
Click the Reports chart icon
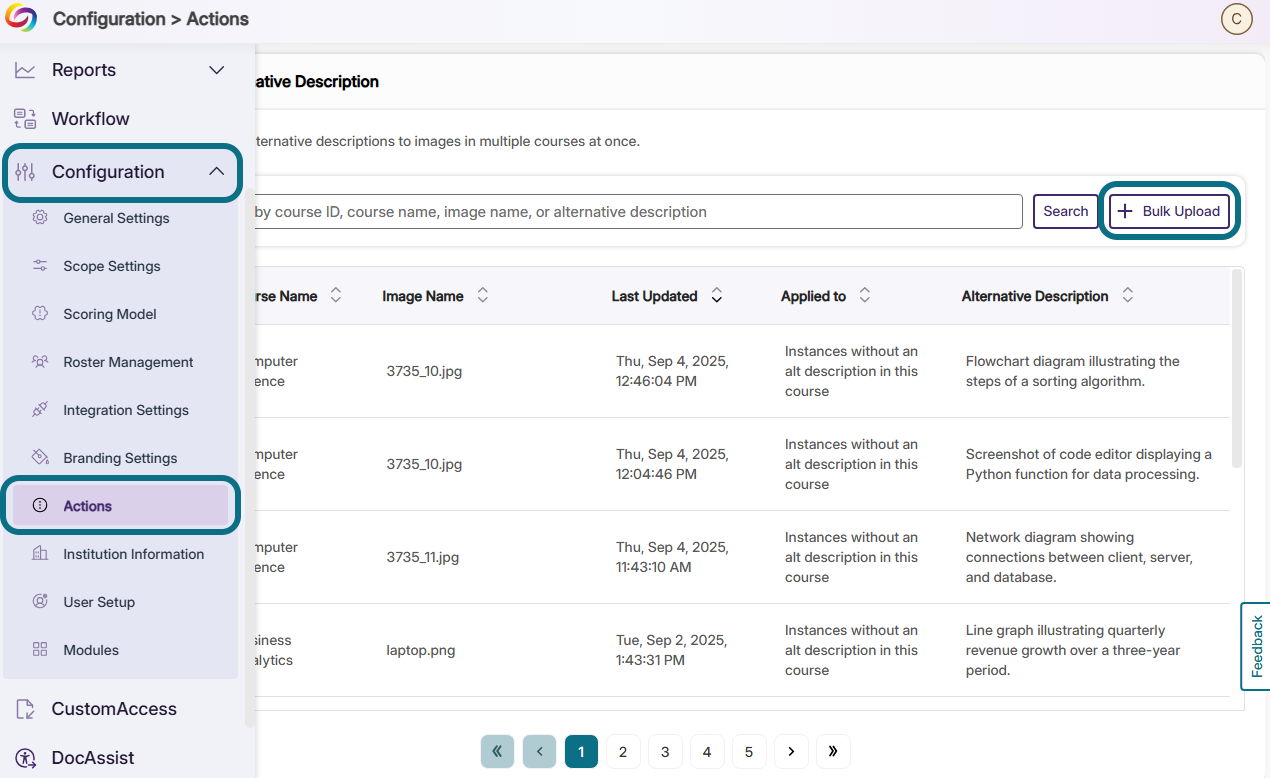25,70
